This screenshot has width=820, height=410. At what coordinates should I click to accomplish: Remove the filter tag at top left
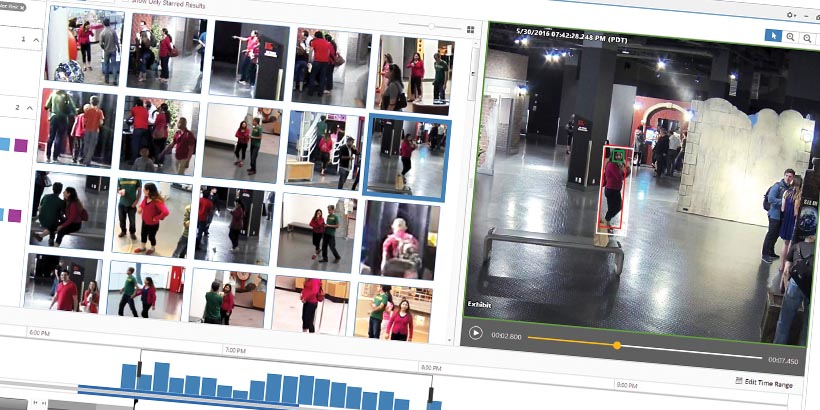[x=22, y=8]
